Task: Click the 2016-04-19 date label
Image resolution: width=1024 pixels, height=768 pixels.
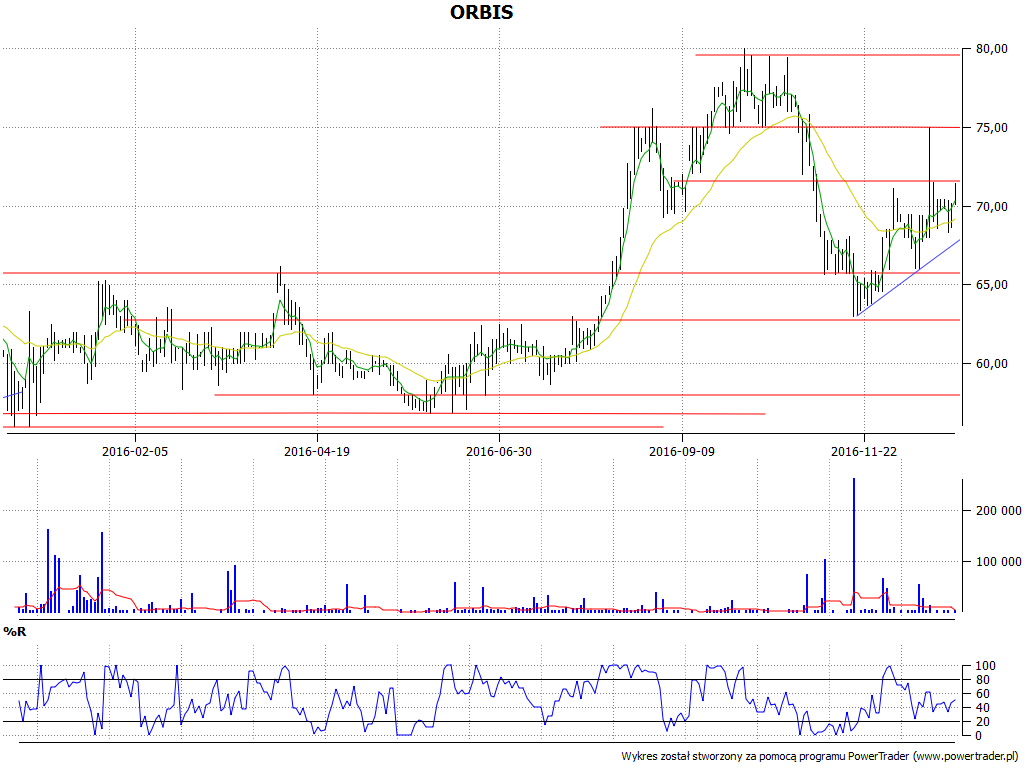Action: click(317, 451)
